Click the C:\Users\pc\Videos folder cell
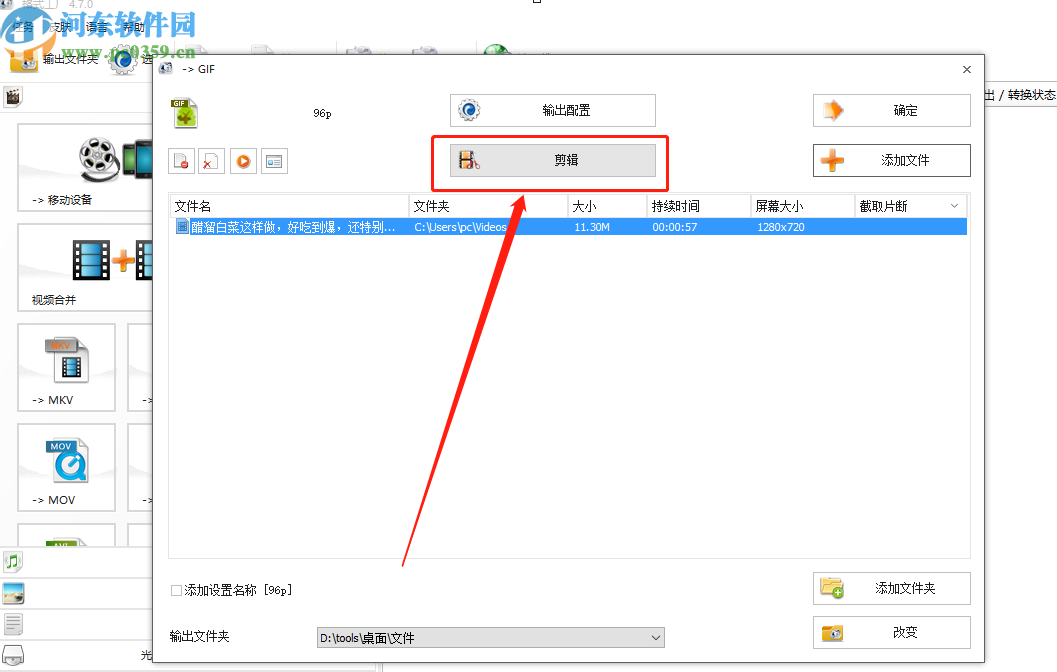The image size is (1057, 672). (x=460, y=227)
